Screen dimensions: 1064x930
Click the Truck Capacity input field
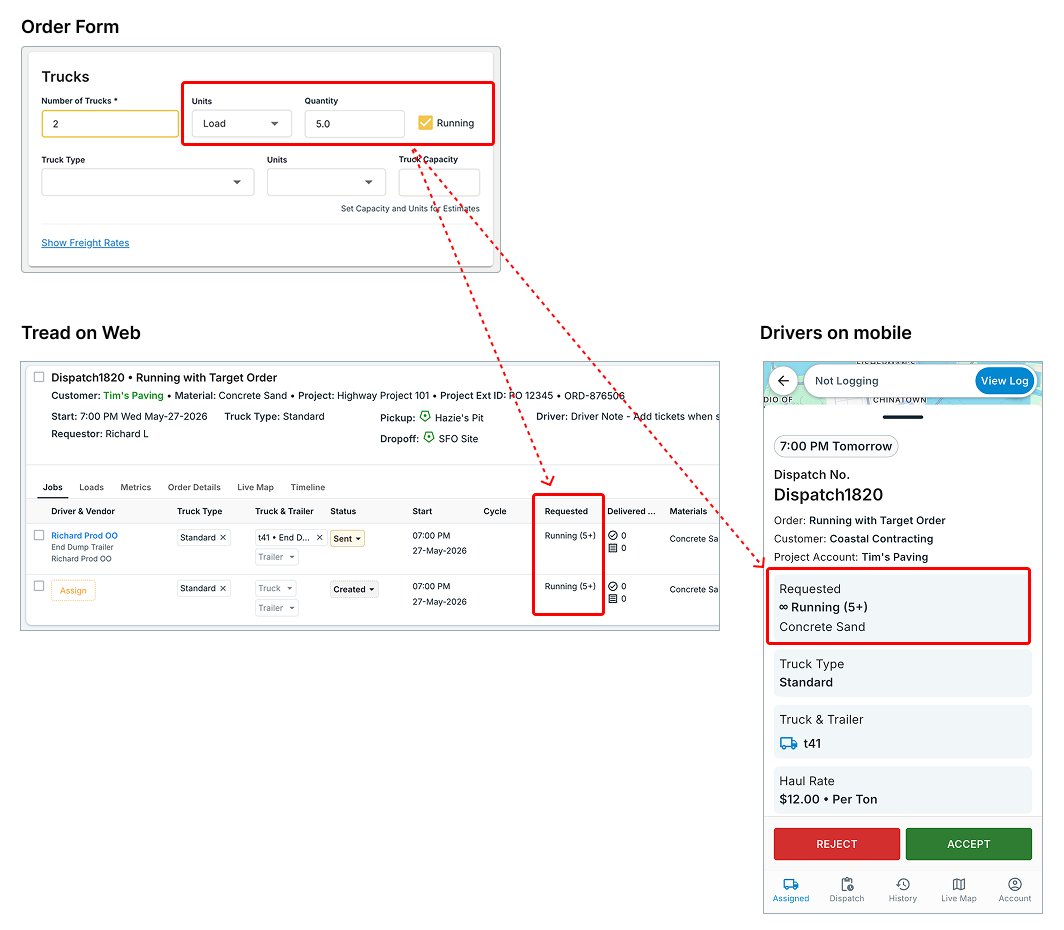[439, 182]
